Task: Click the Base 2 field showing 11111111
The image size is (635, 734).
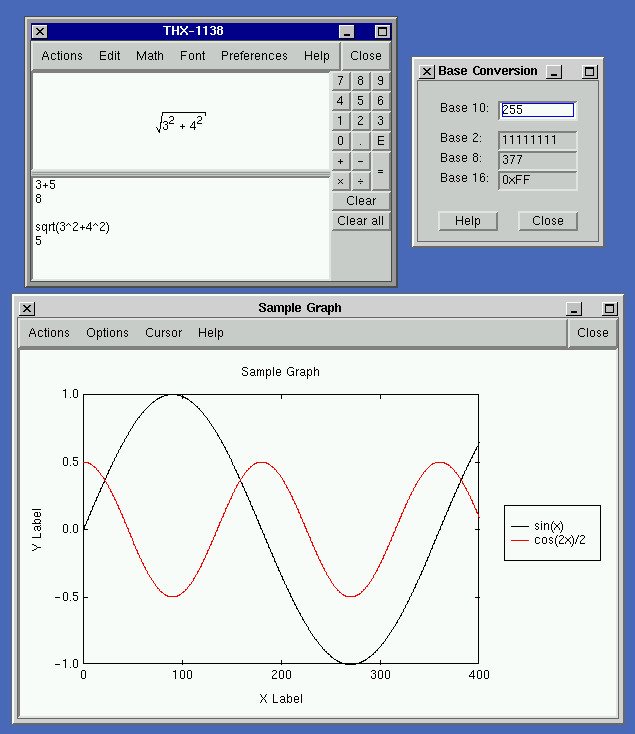Action: (x=537, y=140)
